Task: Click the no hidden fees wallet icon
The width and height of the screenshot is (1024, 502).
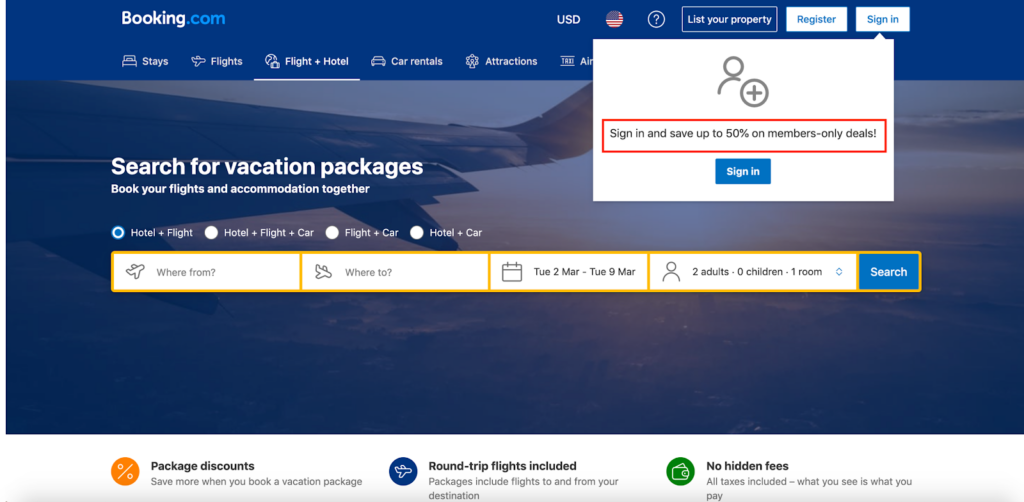Action: pyautogui.click(x=680, y=471)
